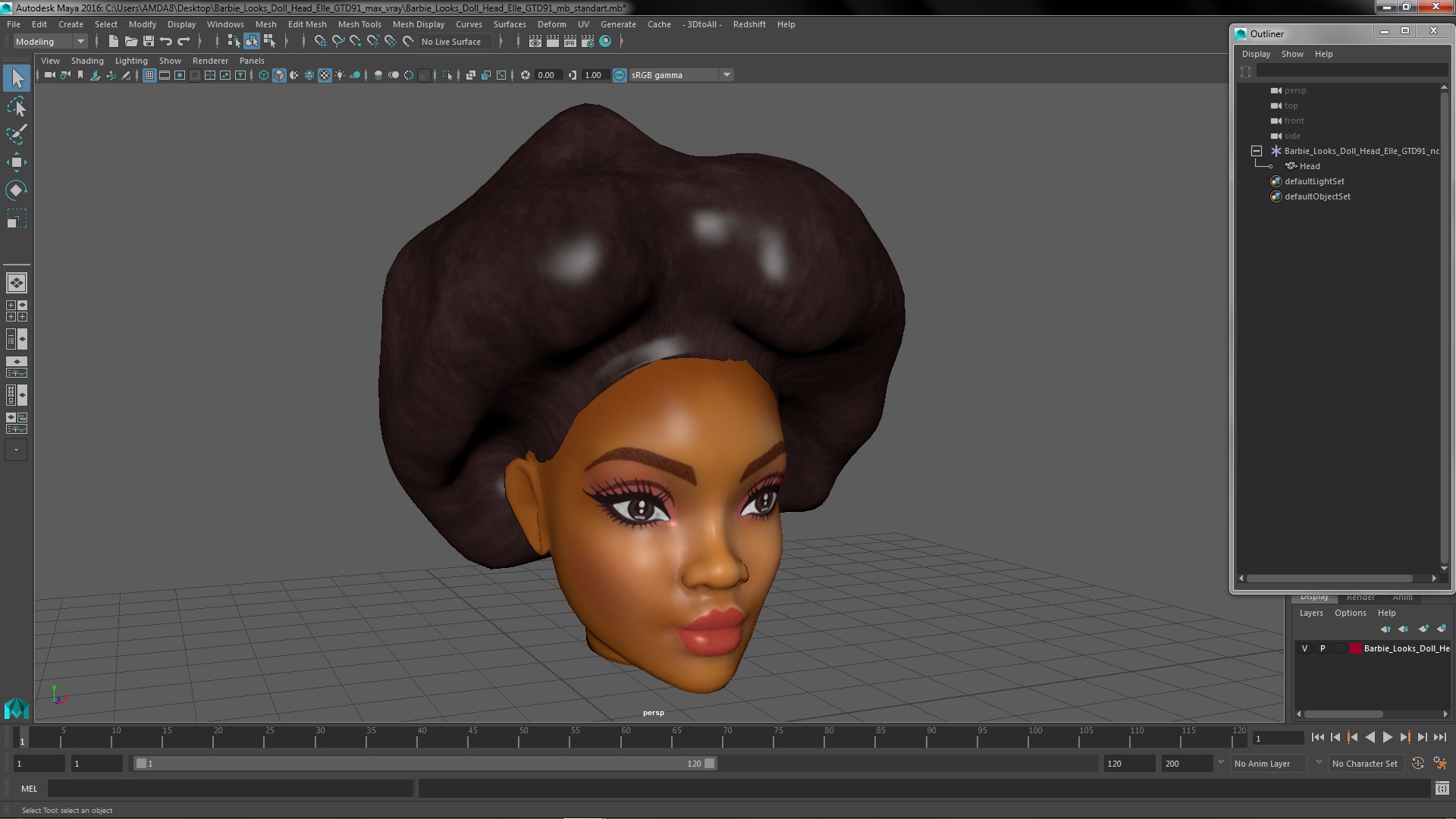The width and height of the screenshot is (1456, 819).
Task: Activate the Lasso Select tool
Action: click(17, 107)
